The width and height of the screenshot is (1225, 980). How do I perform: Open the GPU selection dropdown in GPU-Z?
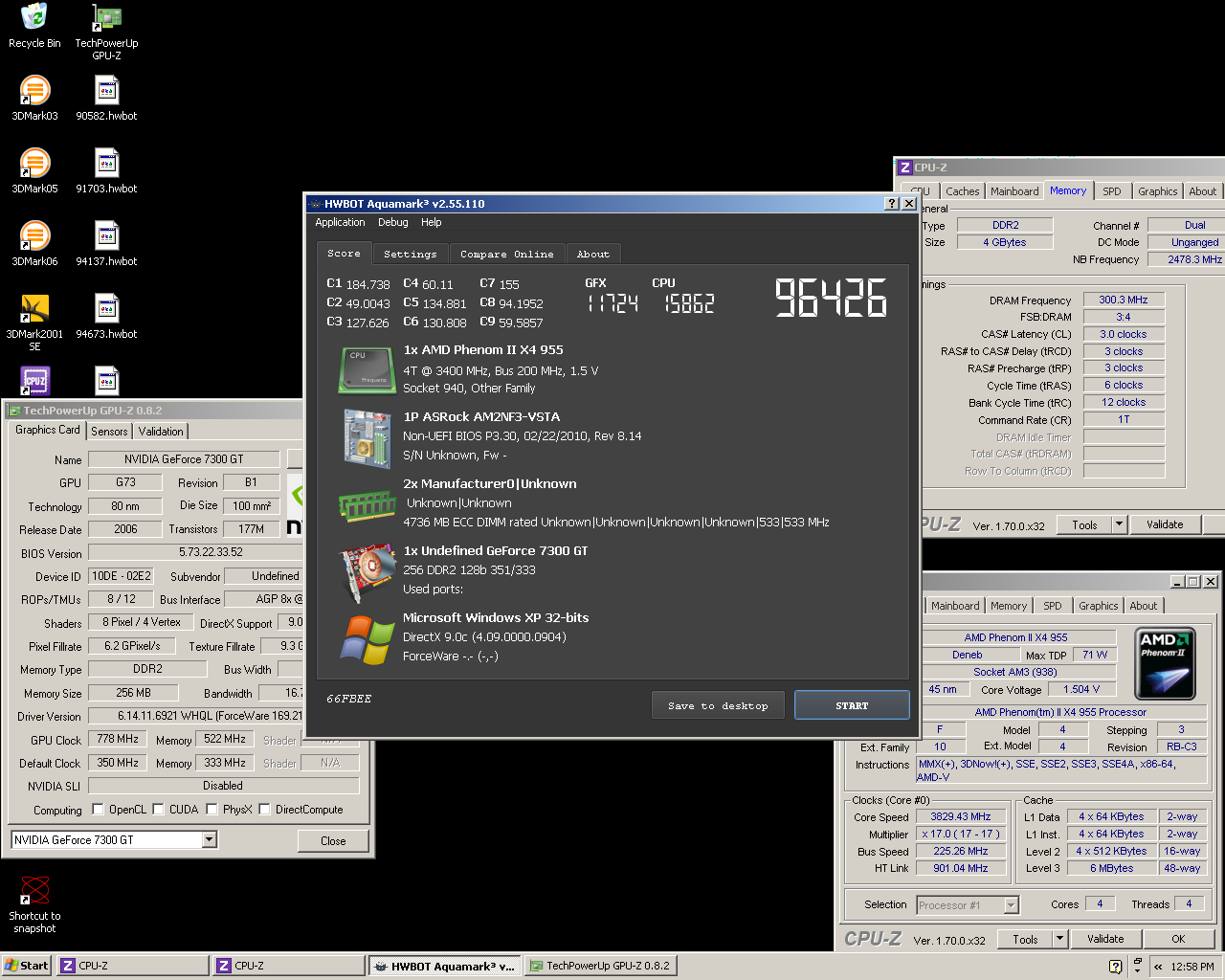[209, 840]
